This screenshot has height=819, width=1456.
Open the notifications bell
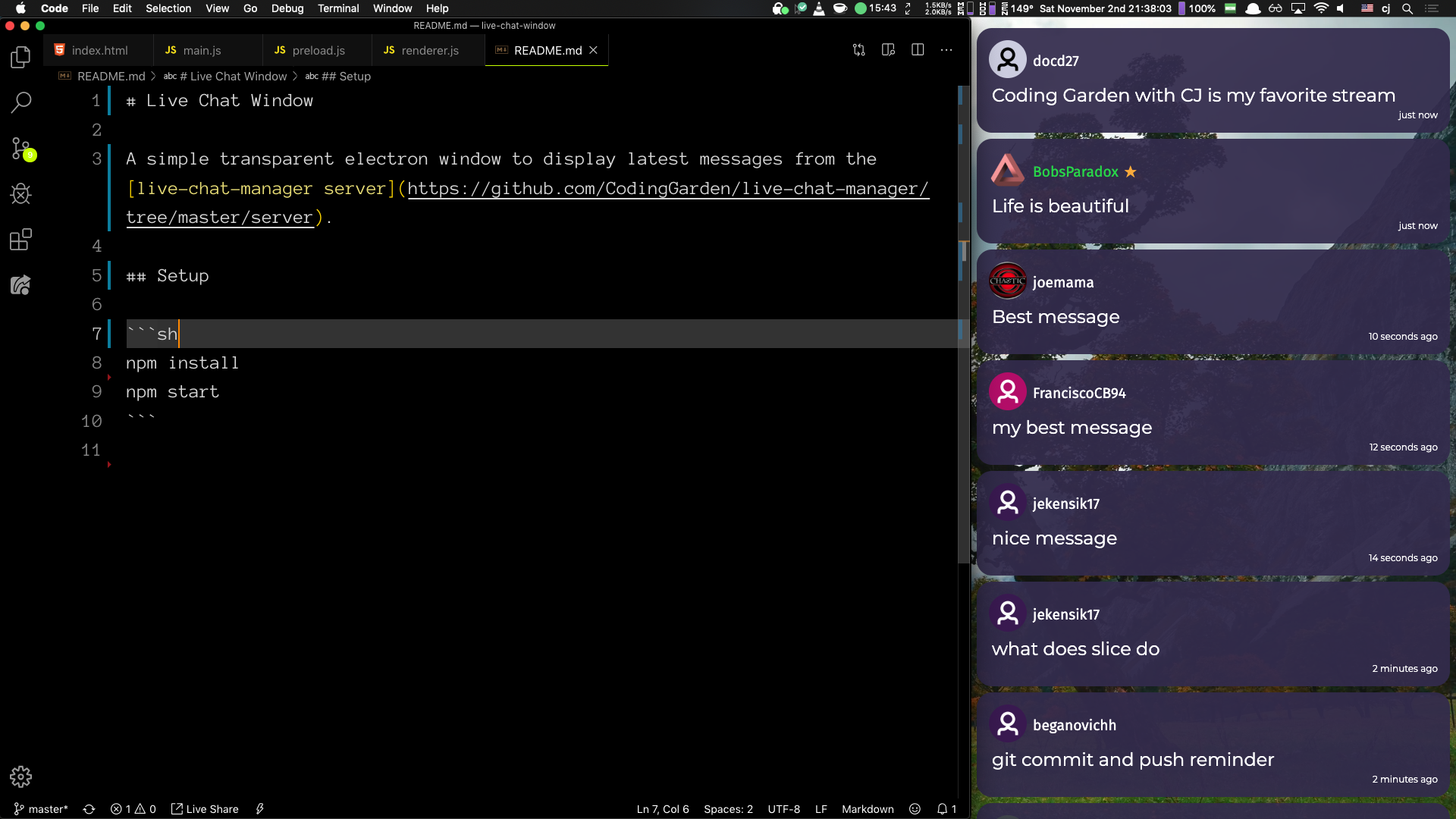point(946,809)
